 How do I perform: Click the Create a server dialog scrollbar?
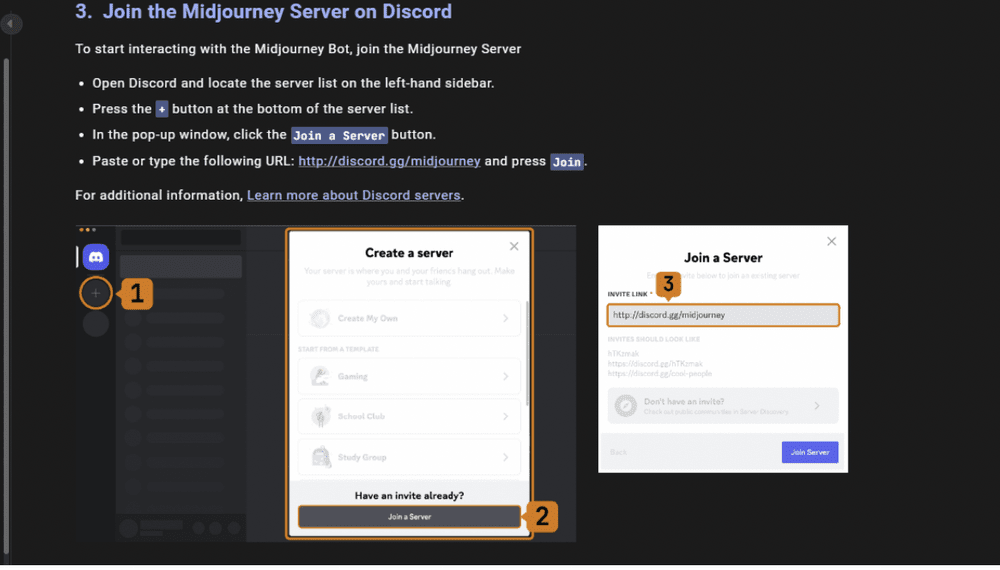click(527, 354)
